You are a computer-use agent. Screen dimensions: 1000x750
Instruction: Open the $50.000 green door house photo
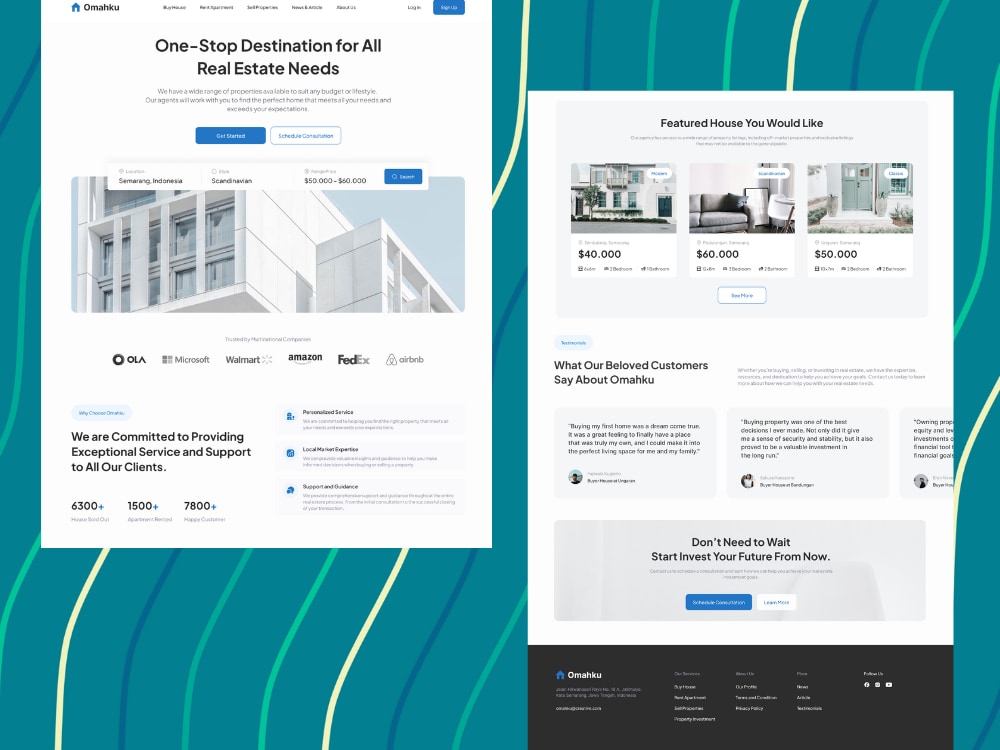pos(860,198)
